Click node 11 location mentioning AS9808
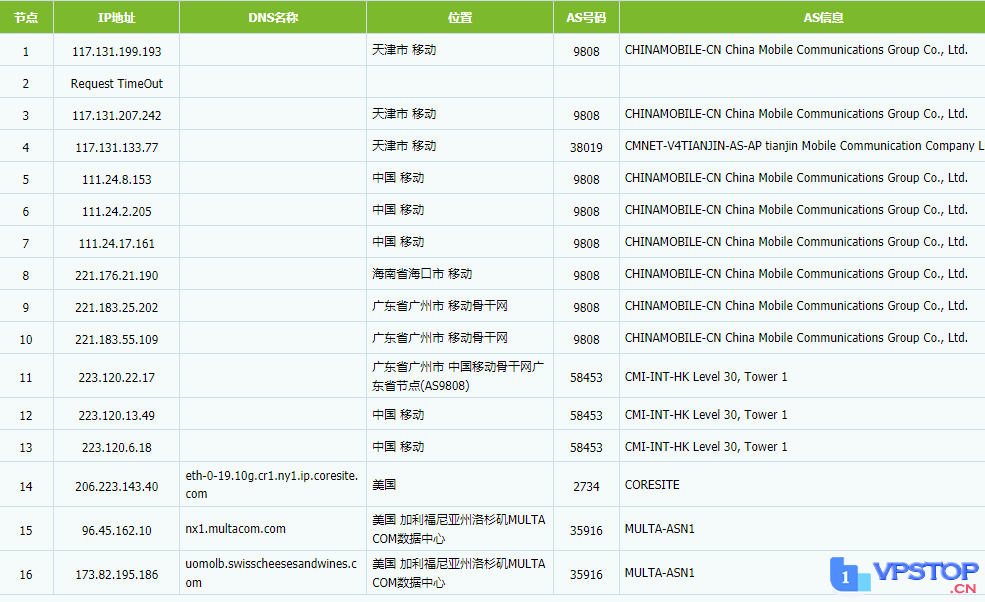The image size is (985, 602). pos(458,376)
